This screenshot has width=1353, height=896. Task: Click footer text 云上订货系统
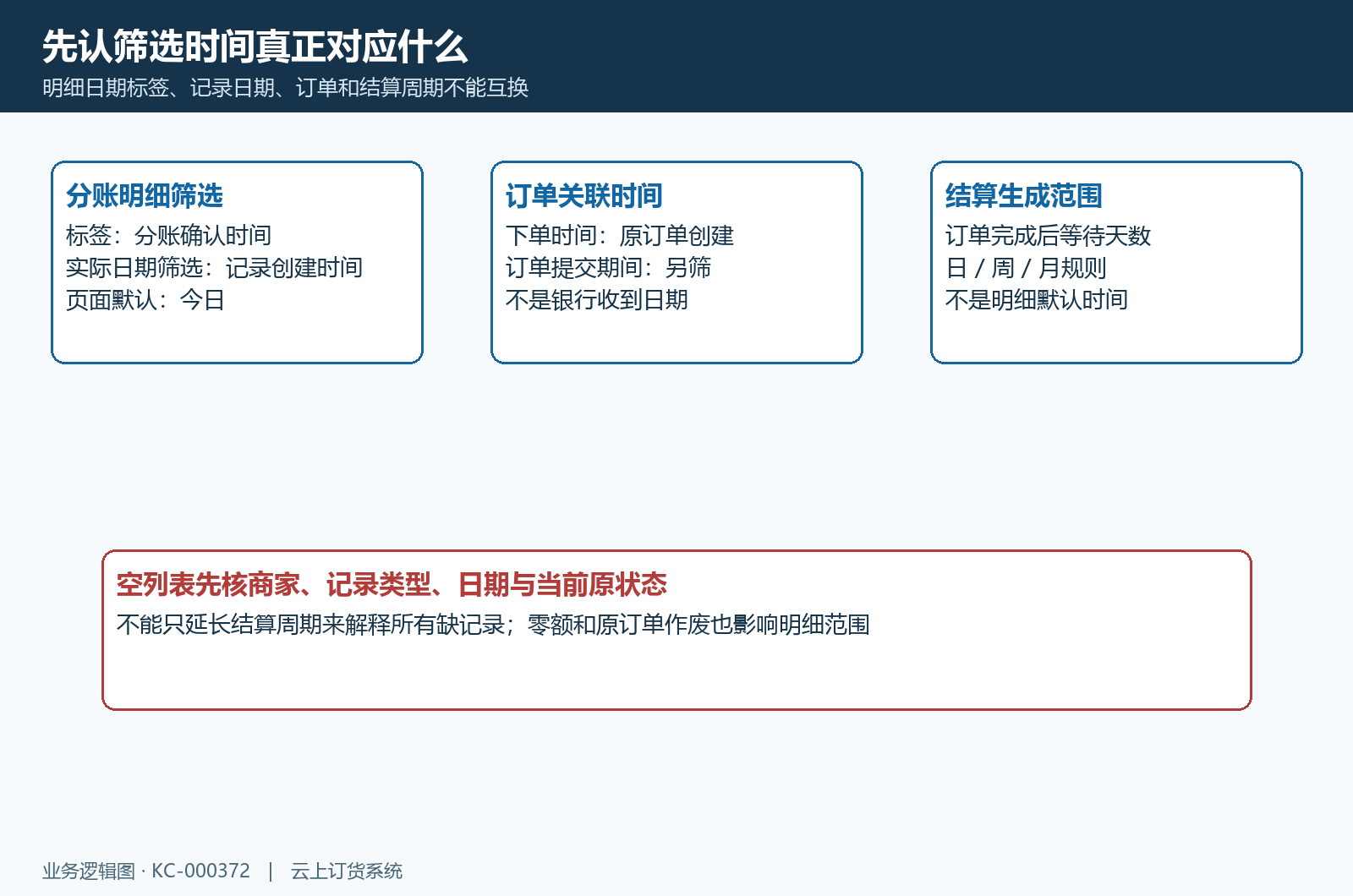point(347,871)
